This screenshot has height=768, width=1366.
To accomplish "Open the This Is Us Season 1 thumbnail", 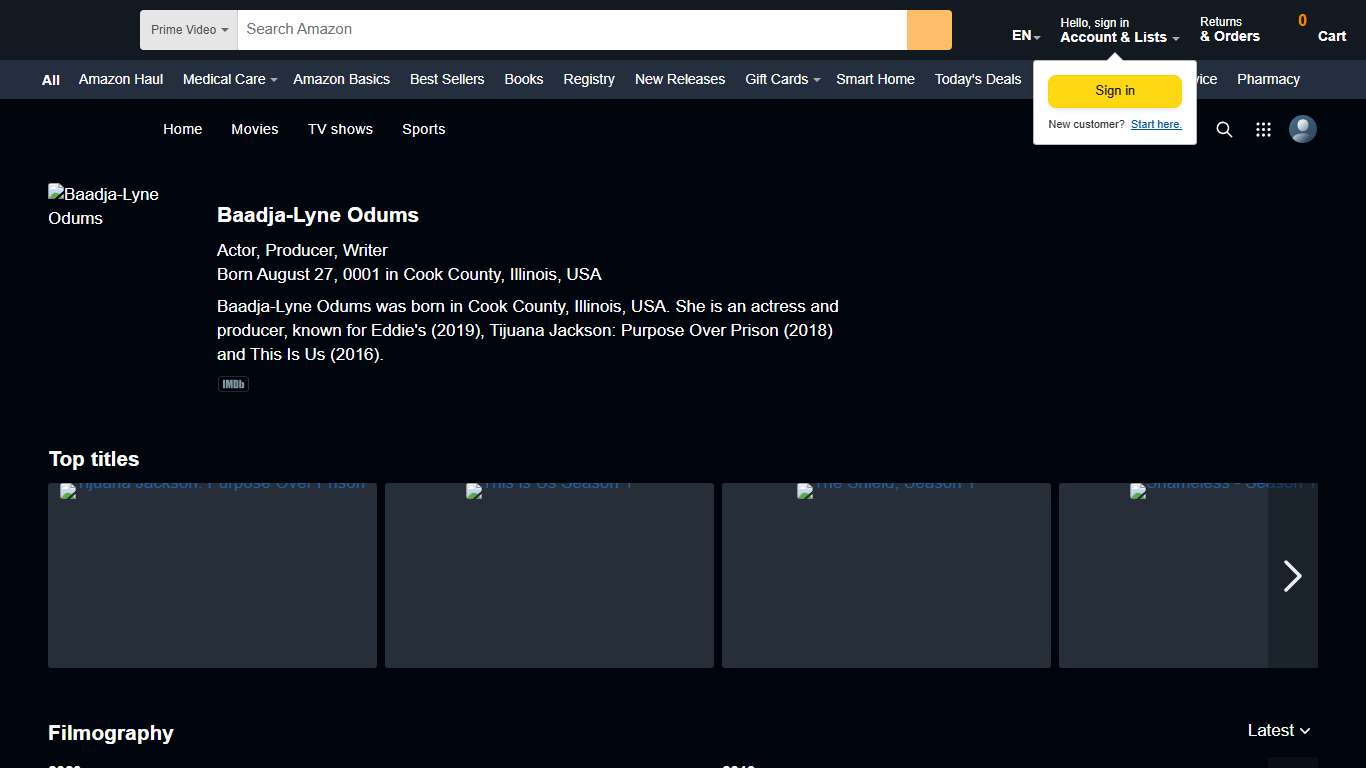I will click(549, 575).
